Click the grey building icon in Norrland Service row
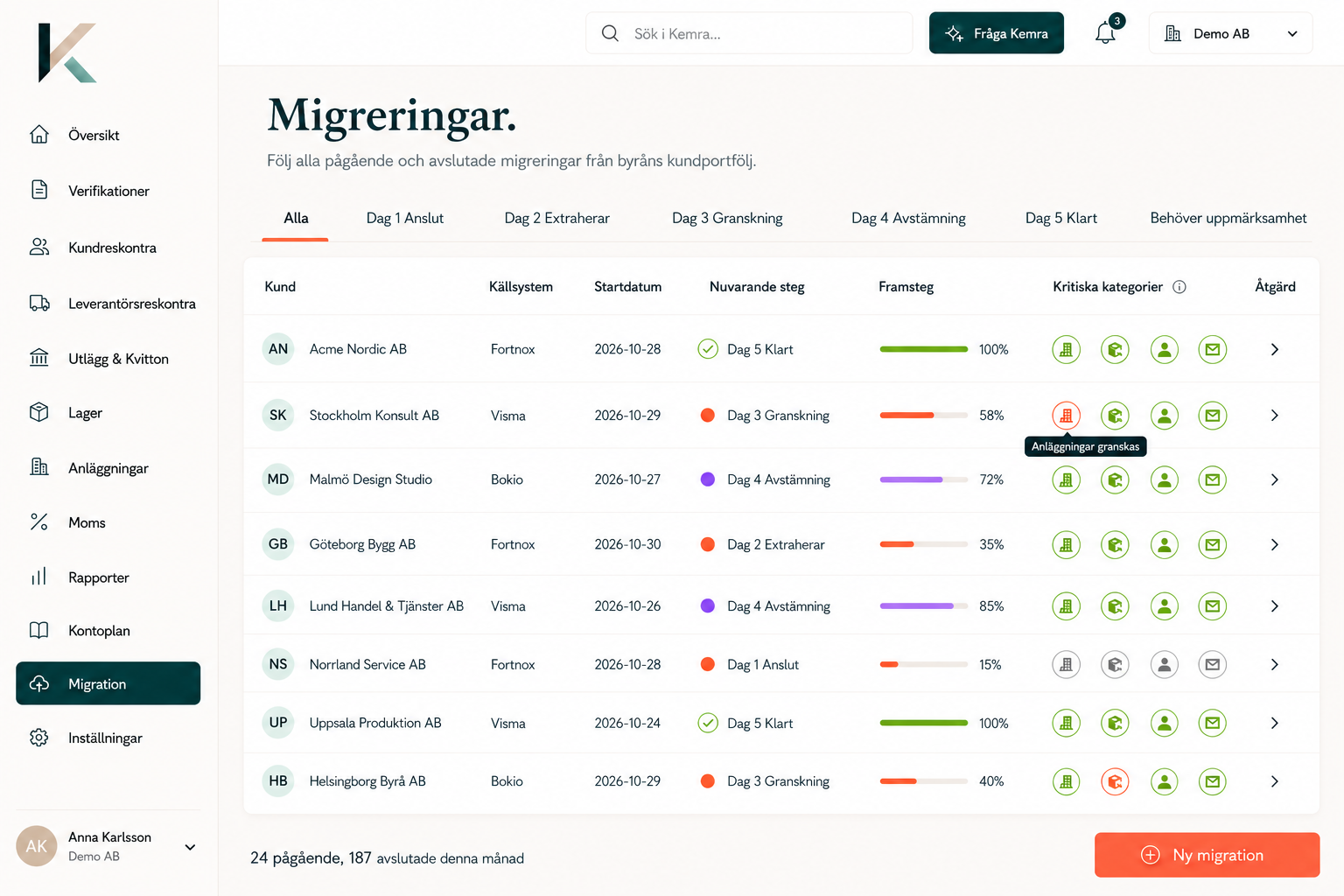 (1066, 665)
